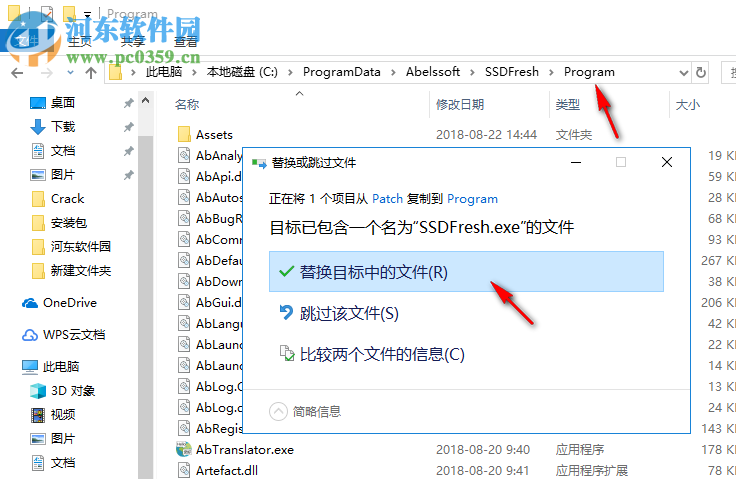Screen dimensions: 736x479
Task: Select 此电脑 in navigation pane
Action: click(x=61, y=366)
